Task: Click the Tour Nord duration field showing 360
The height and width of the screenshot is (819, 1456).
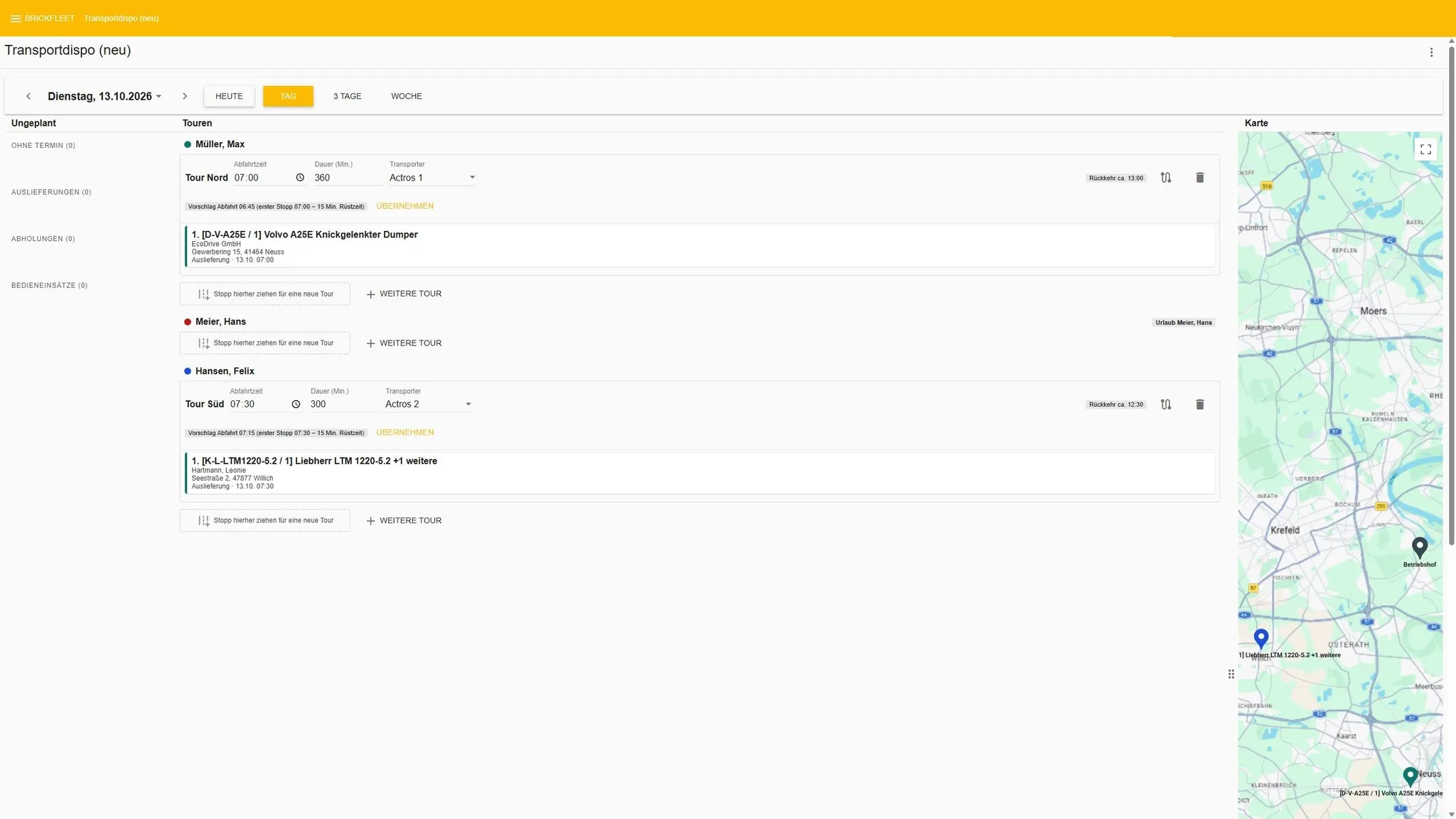Action: coord(348,178)
